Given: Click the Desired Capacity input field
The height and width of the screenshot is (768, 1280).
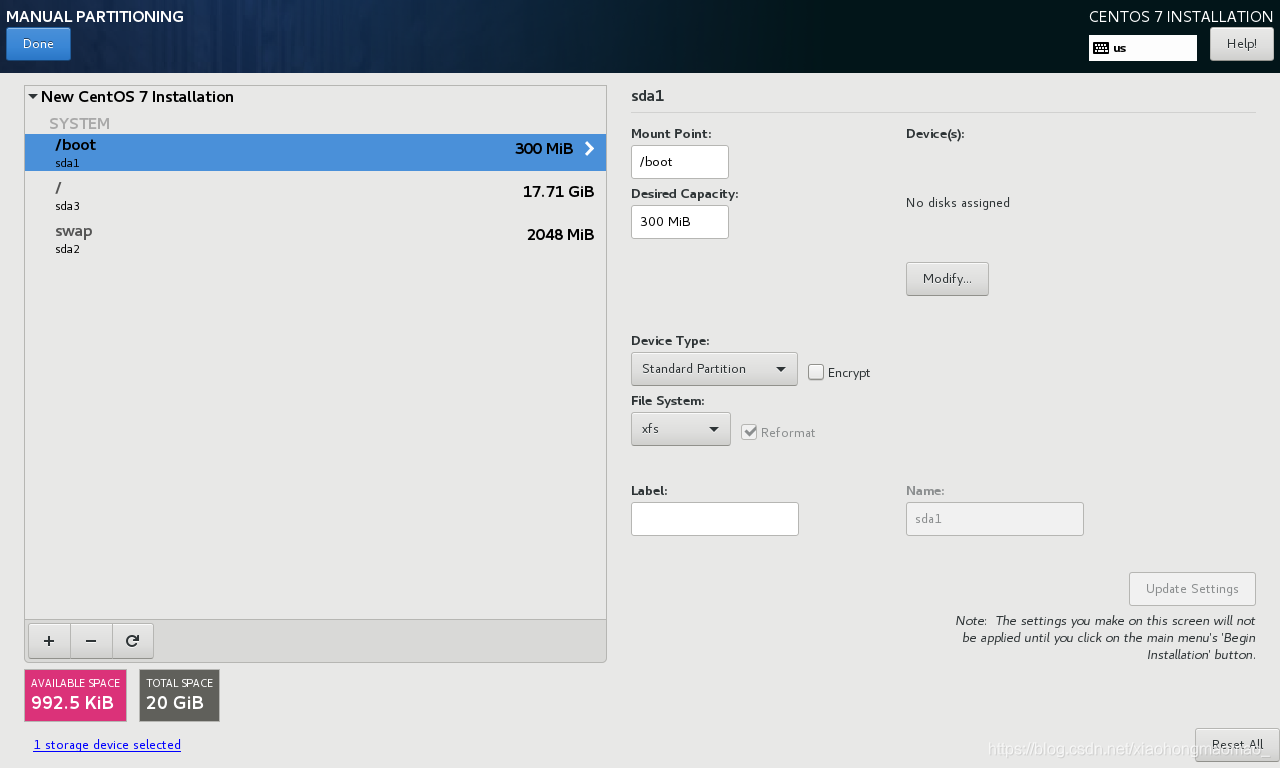Looking at the screenshot, I should coord(680,222).
